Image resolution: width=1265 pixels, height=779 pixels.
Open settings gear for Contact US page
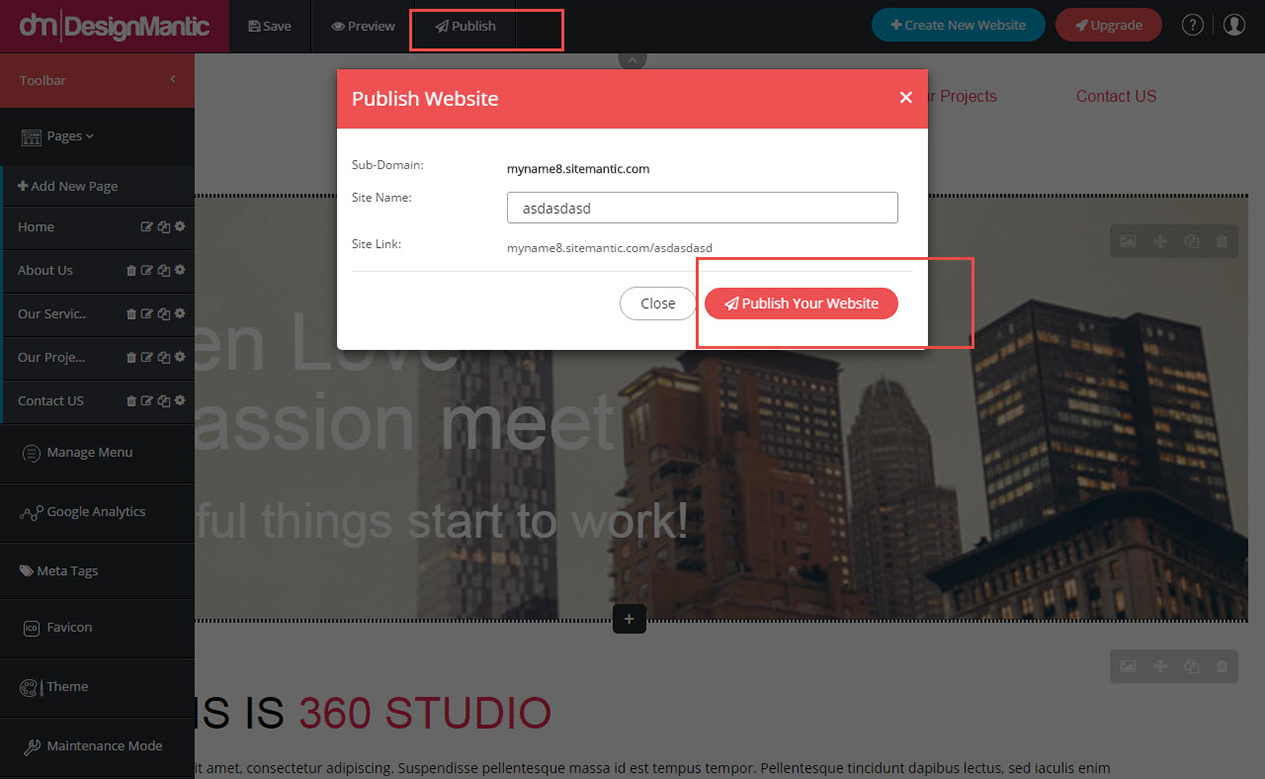pyautogui.click(x=179, y=401)
